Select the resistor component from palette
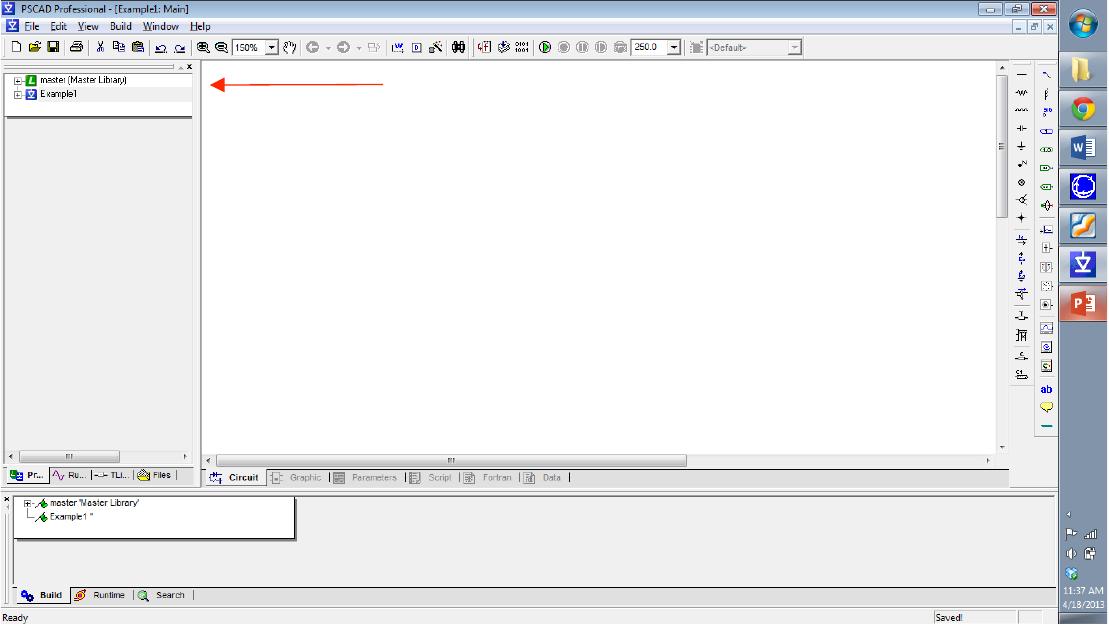 (1021, 92)
